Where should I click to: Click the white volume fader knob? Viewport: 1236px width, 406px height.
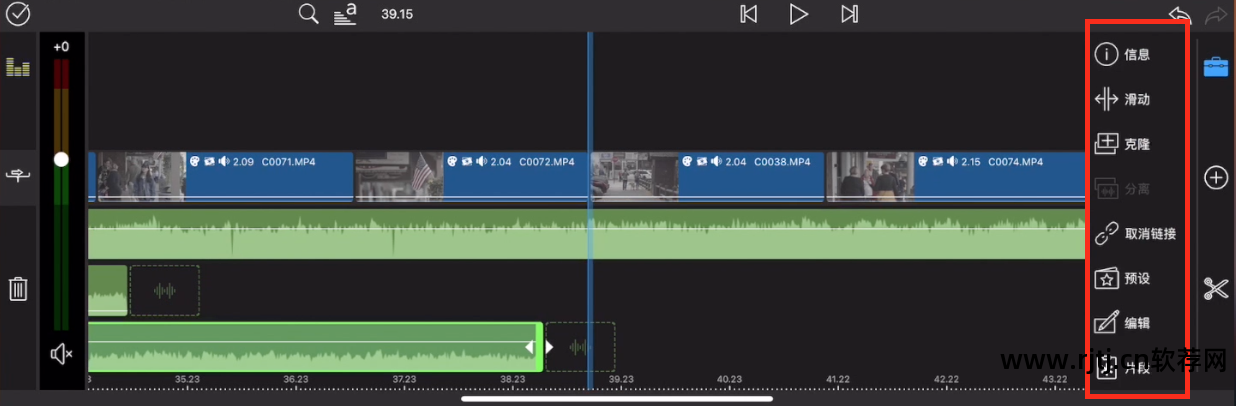tap(62, 159)
